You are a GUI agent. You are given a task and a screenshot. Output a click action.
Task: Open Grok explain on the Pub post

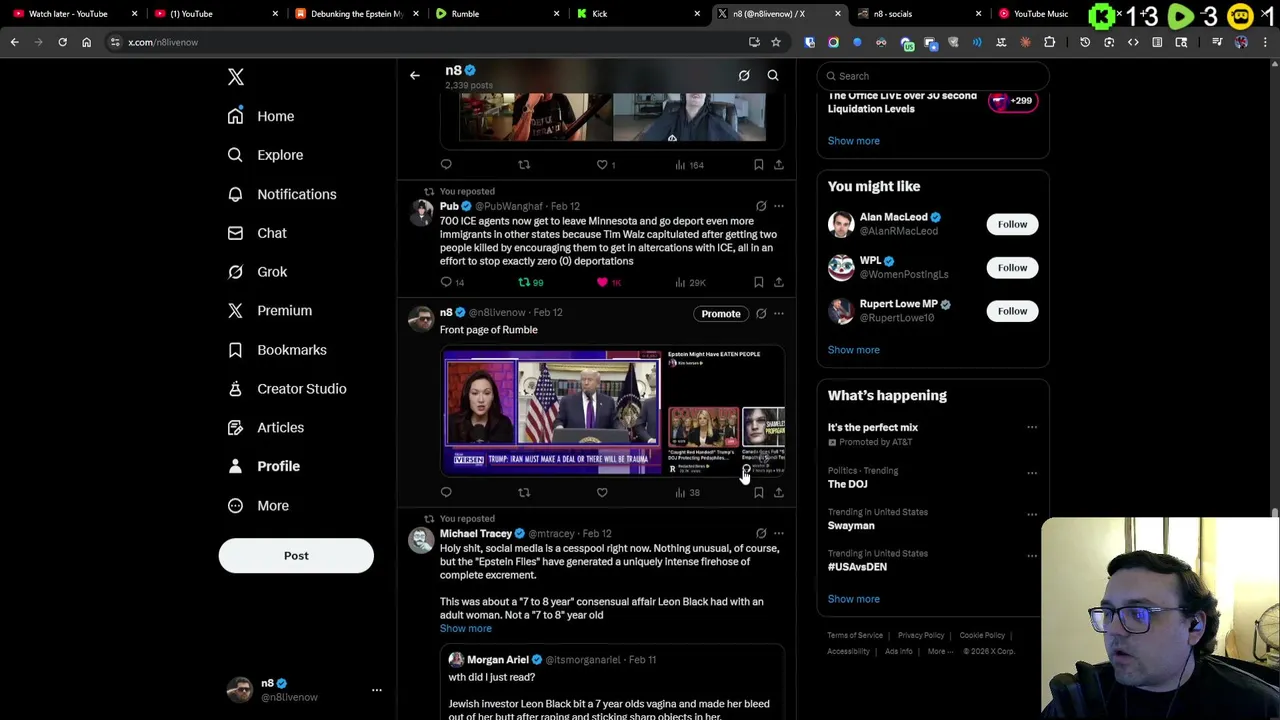point(761,206)
